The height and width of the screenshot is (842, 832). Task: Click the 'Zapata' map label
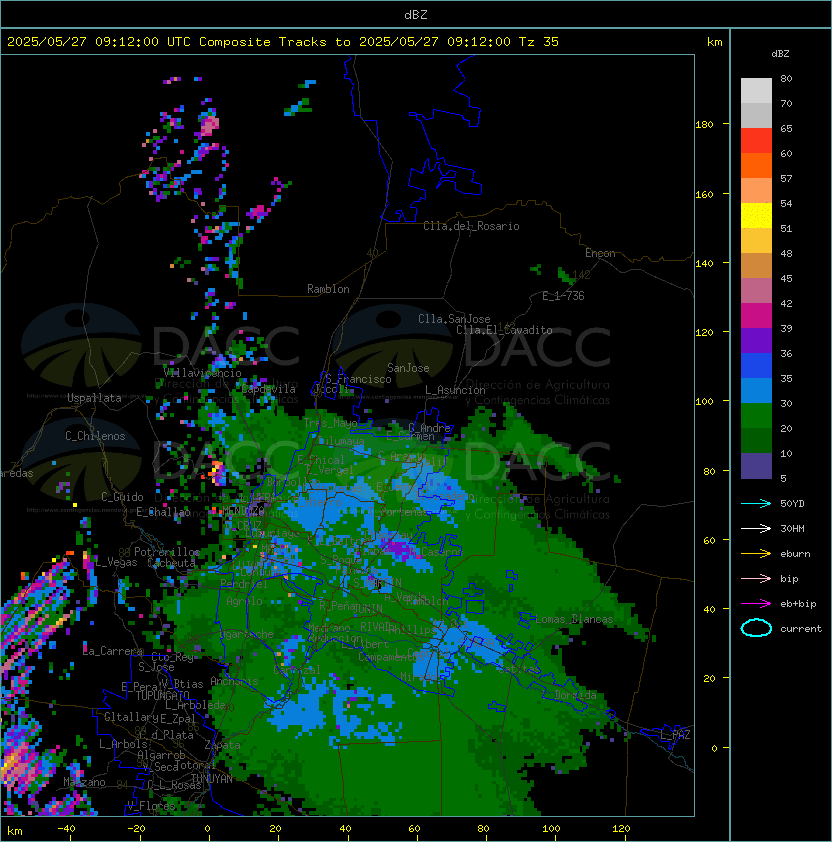click(222, 745)
